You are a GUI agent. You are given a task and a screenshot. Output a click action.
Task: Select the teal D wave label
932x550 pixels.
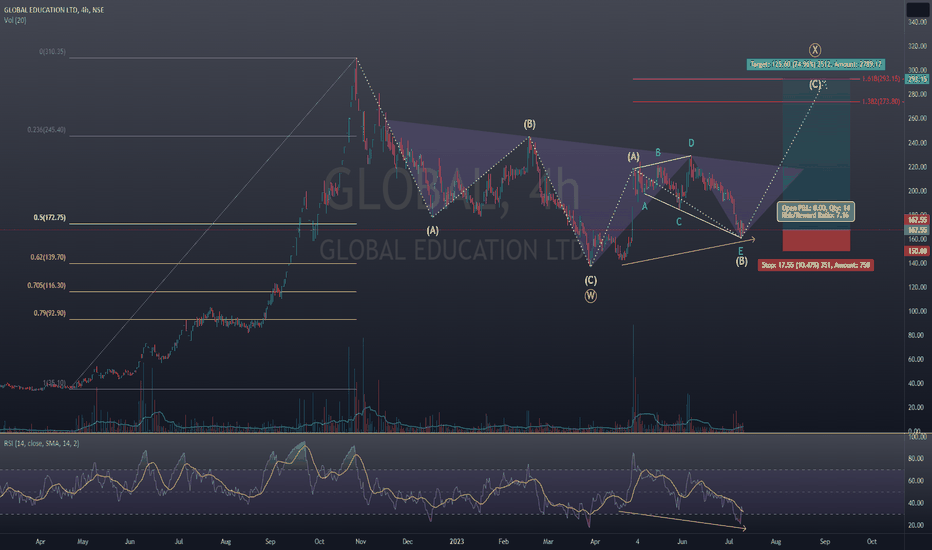(691, 143)
